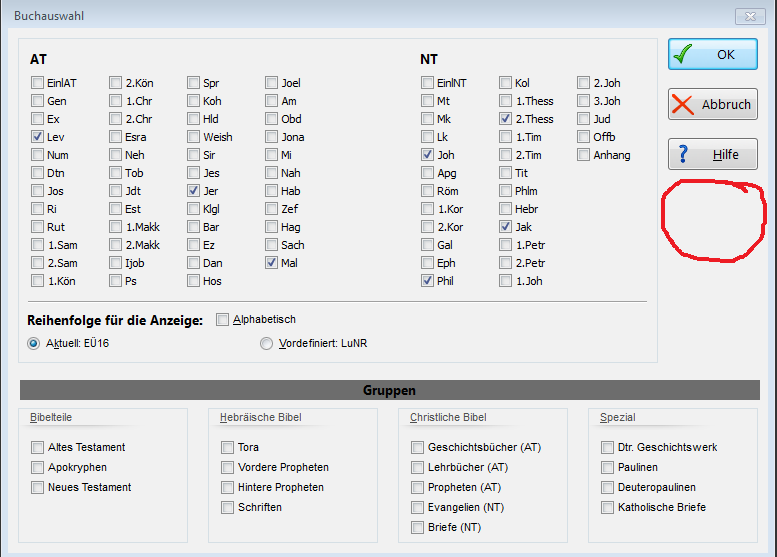Screen dimensions: 777x557
Task: Check the Offb checkbox
Action: pyautogui.click(x=583, y=137)
